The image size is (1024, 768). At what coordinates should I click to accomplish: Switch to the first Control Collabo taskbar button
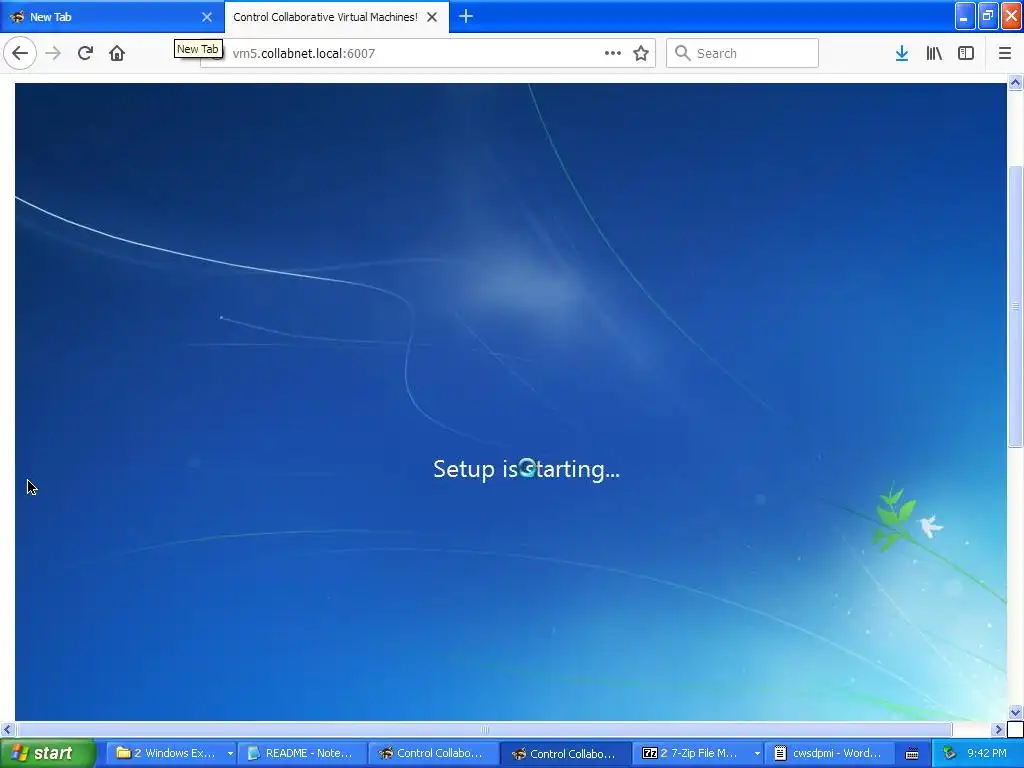pyautogui.click(x=432, y=753)
